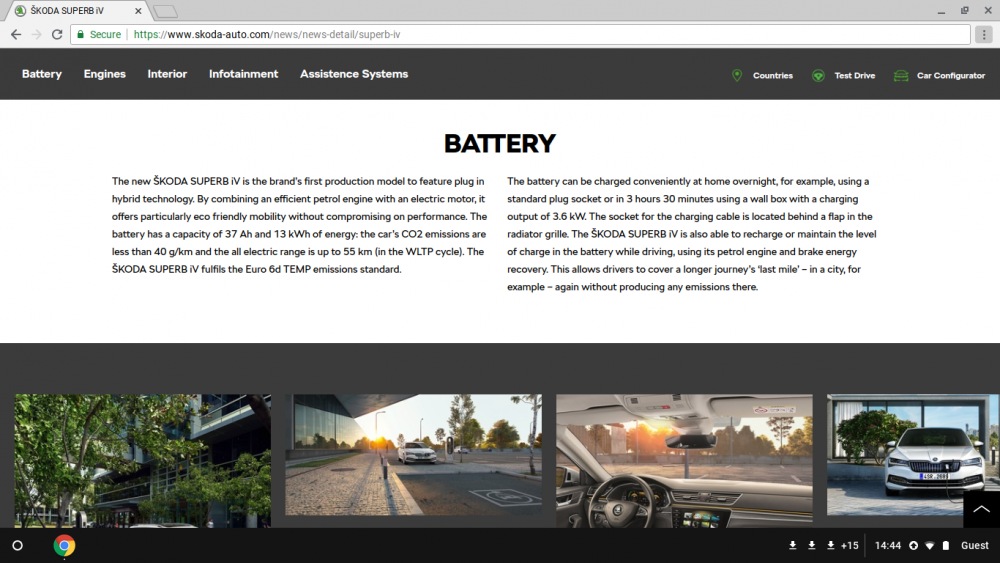The image size is (1000, 563).
Task: Open the Engines navigation item
Action: [105, 74]
